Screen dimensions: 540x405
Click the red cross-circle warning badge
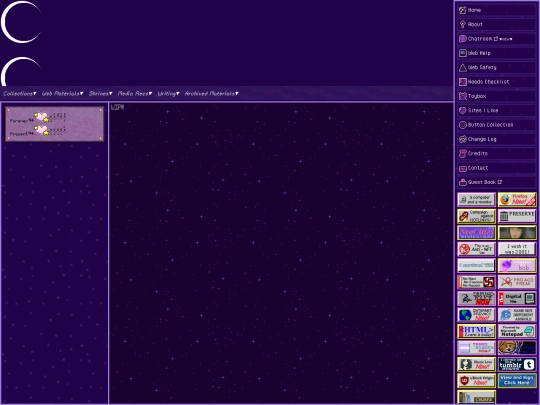pos(477,282)
